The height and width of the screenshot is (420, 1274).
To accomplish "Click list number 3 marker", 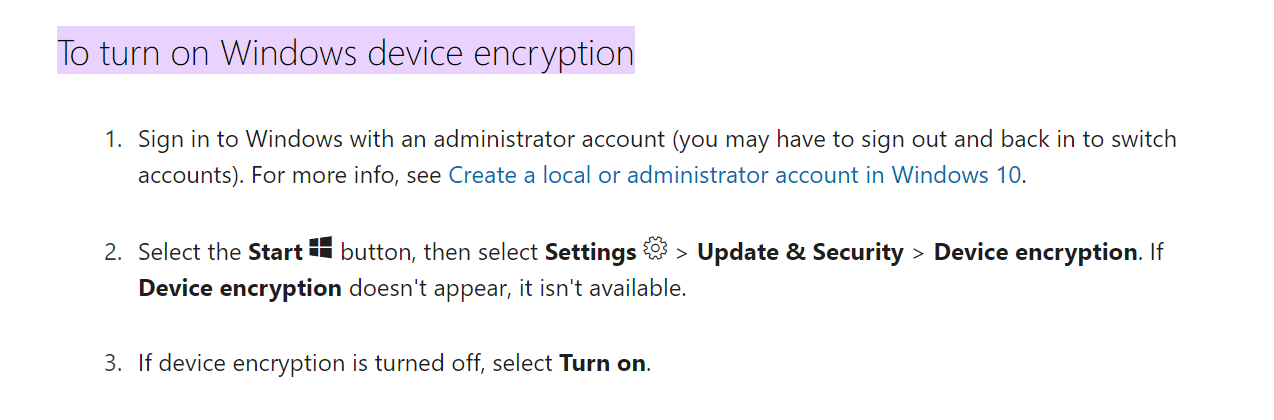I will click(113, 363).
